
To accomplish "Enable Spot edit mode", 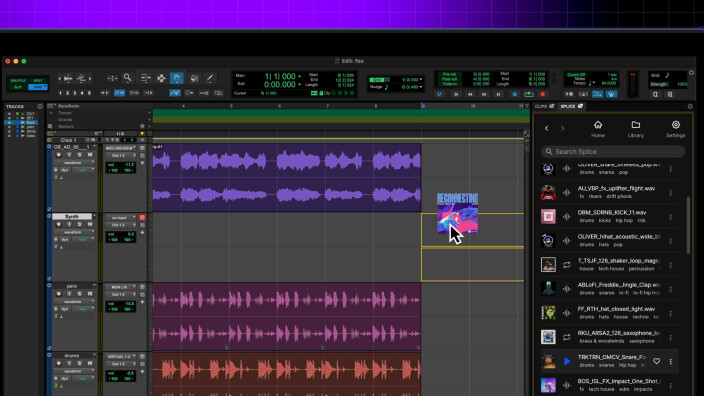I will click(x=38, y=81).
